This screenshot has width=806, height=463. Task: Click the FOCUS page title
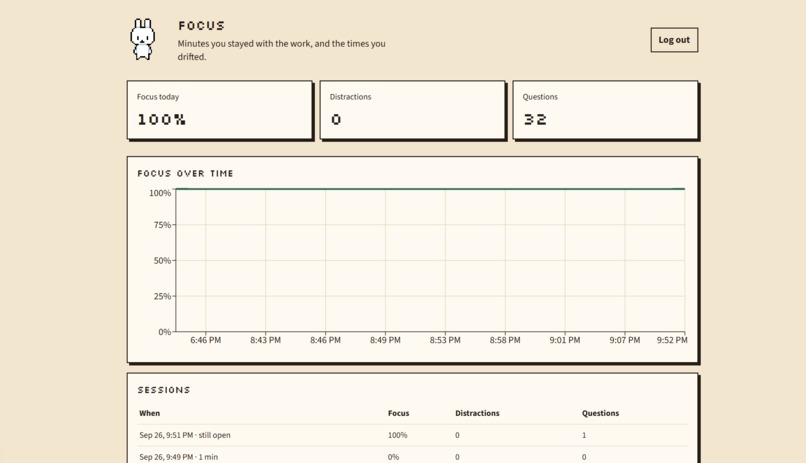[x=202, y=26]
